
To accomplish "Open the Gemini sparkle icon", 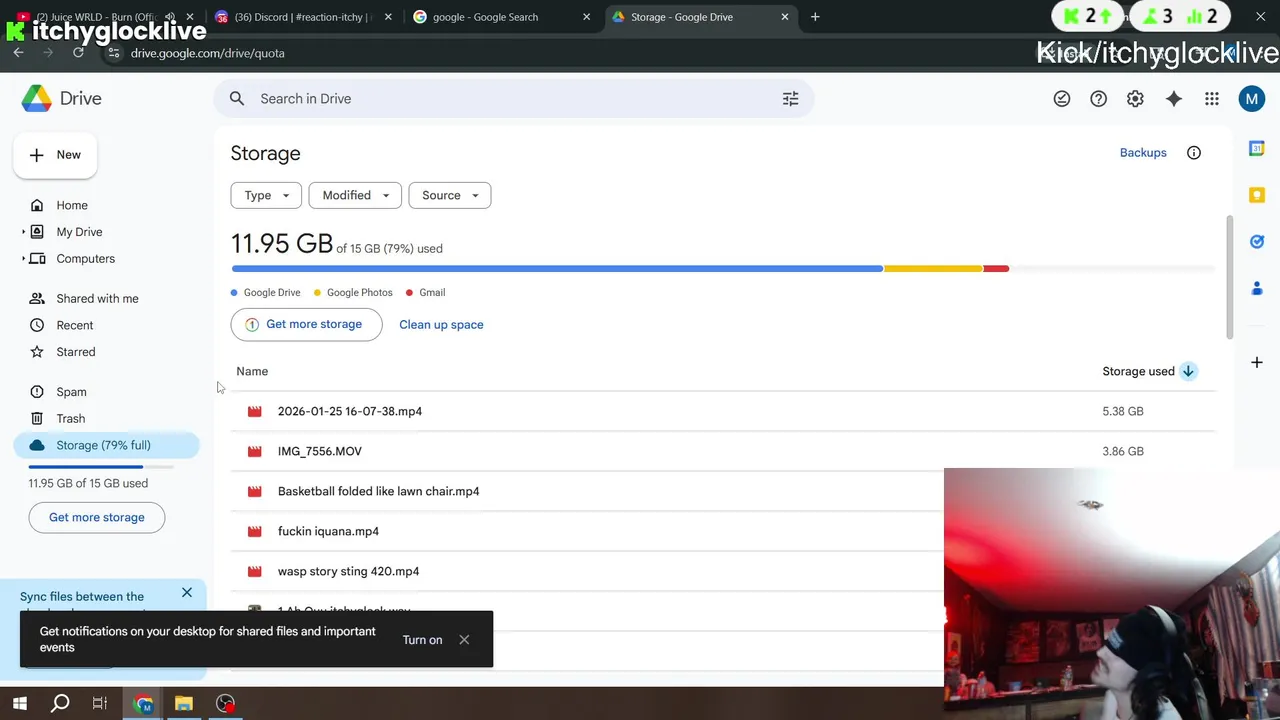I will [x=1174, y=98].
